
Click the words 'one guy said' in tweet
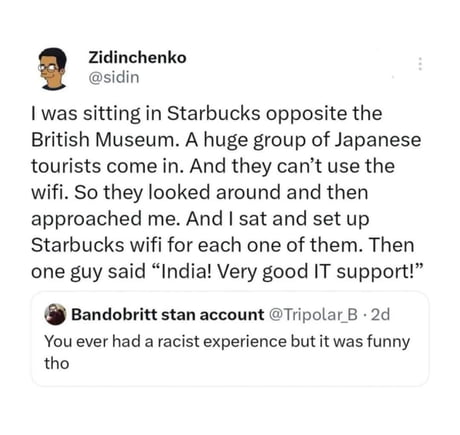[x=88, y=272]
